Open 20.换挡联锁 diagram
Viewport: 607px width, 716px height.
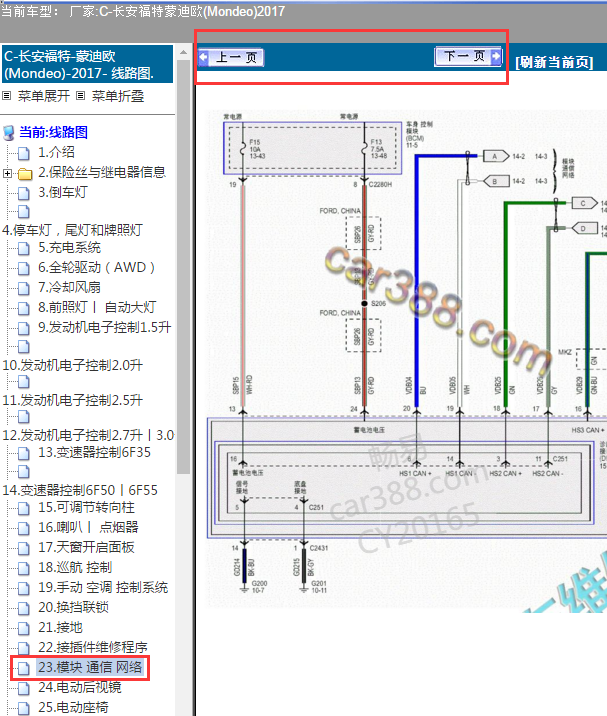74,607
